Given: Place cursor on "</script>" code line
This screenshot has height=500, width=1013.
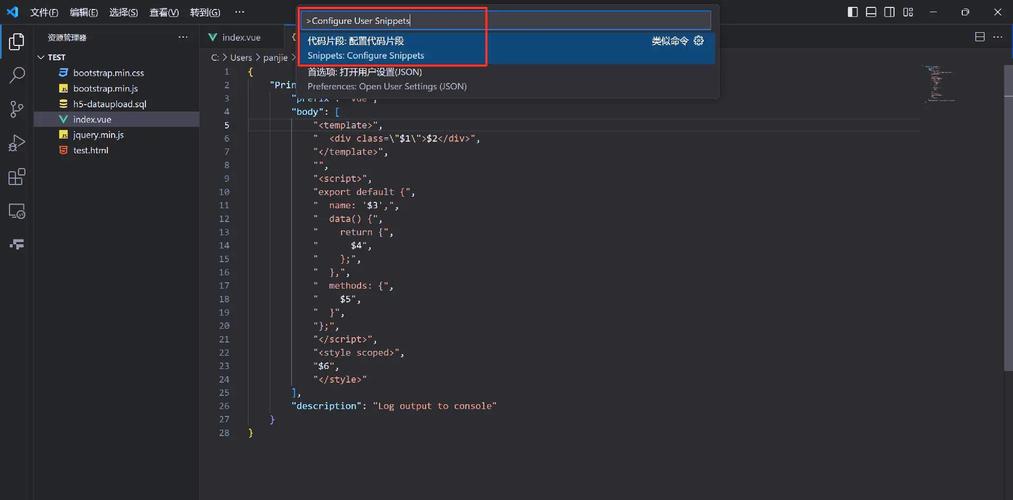Looking at the screenshot, I should click(x=345, y=339).
